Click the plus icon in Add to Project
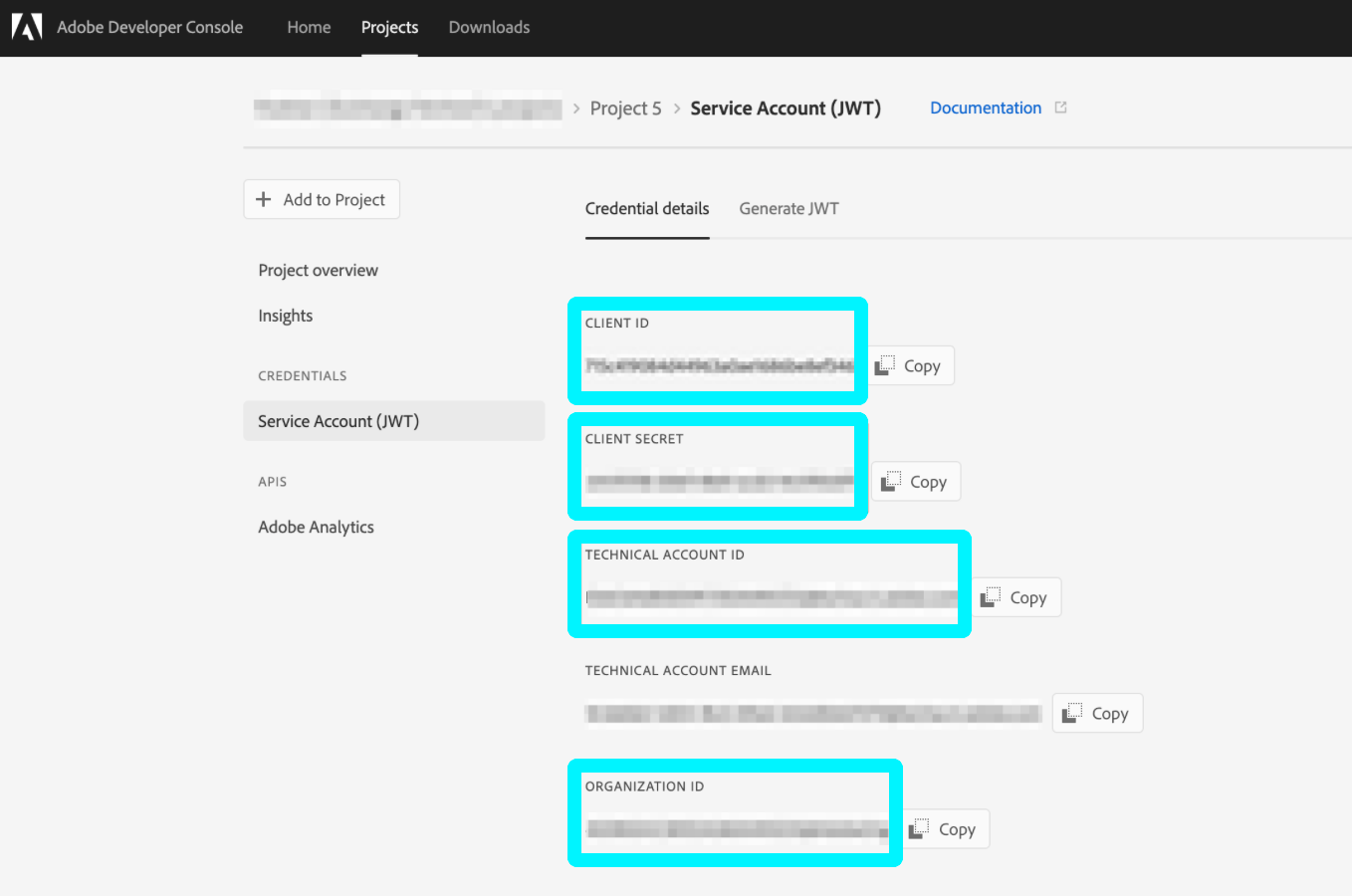This screenshot has width=1352, height=896. pos(264,199)
